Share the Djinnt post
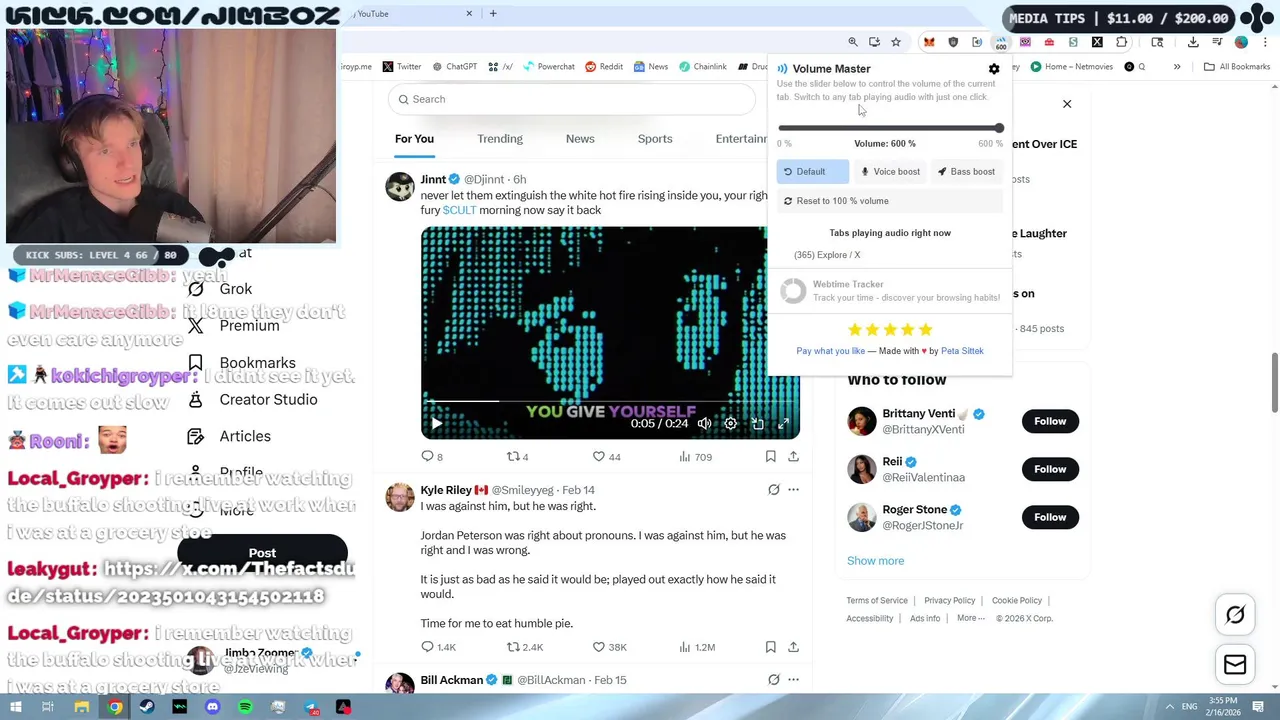Screen dimensions: 1280x720 [793, 457]
